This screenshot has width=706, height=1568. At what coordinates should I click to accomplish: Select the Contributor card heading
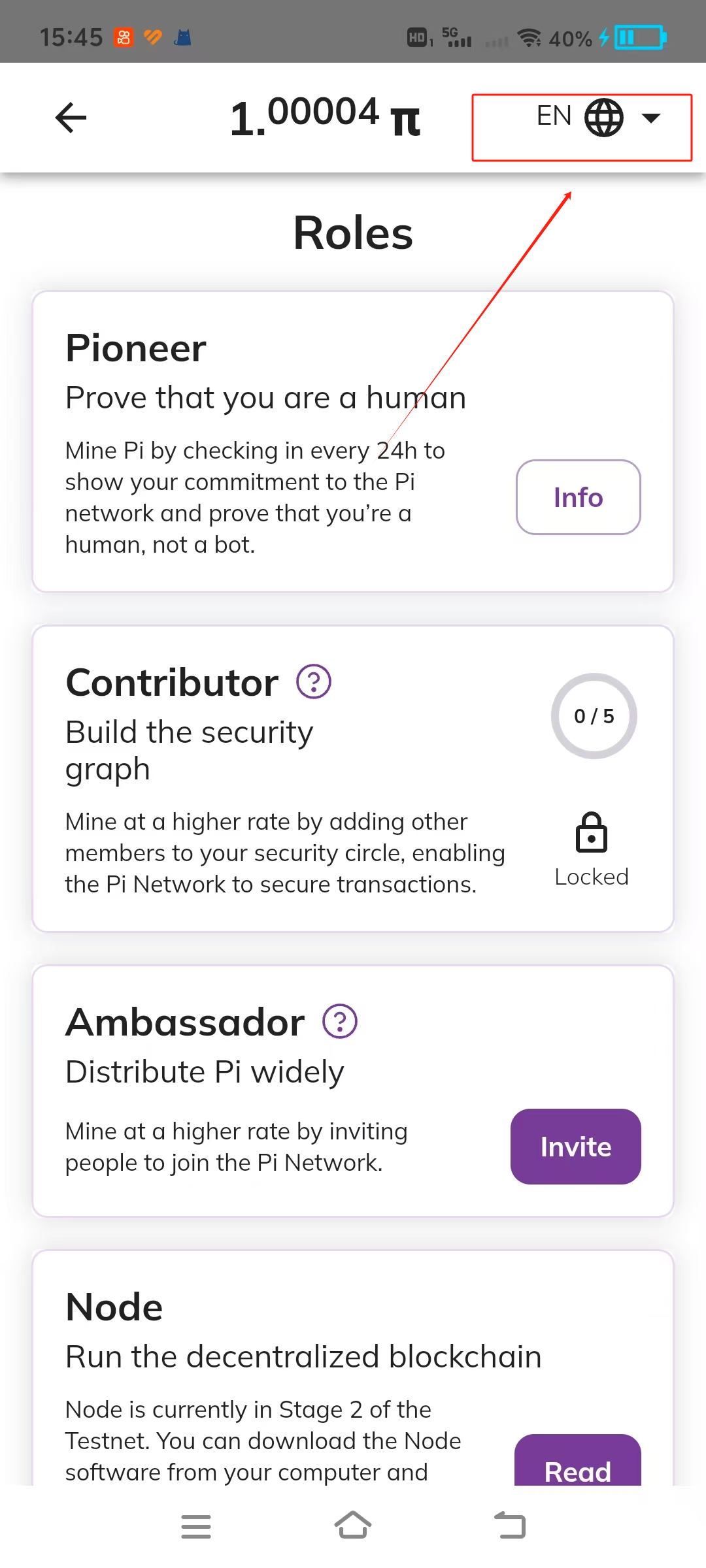(172, 683)
